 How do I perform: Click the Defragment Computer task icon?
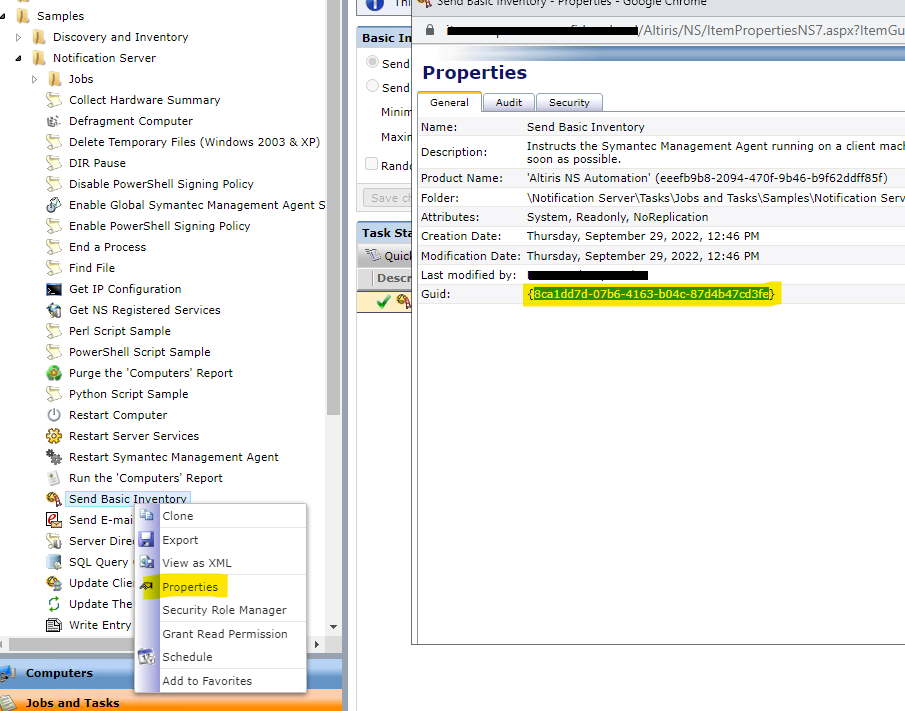tap(54, 121)
